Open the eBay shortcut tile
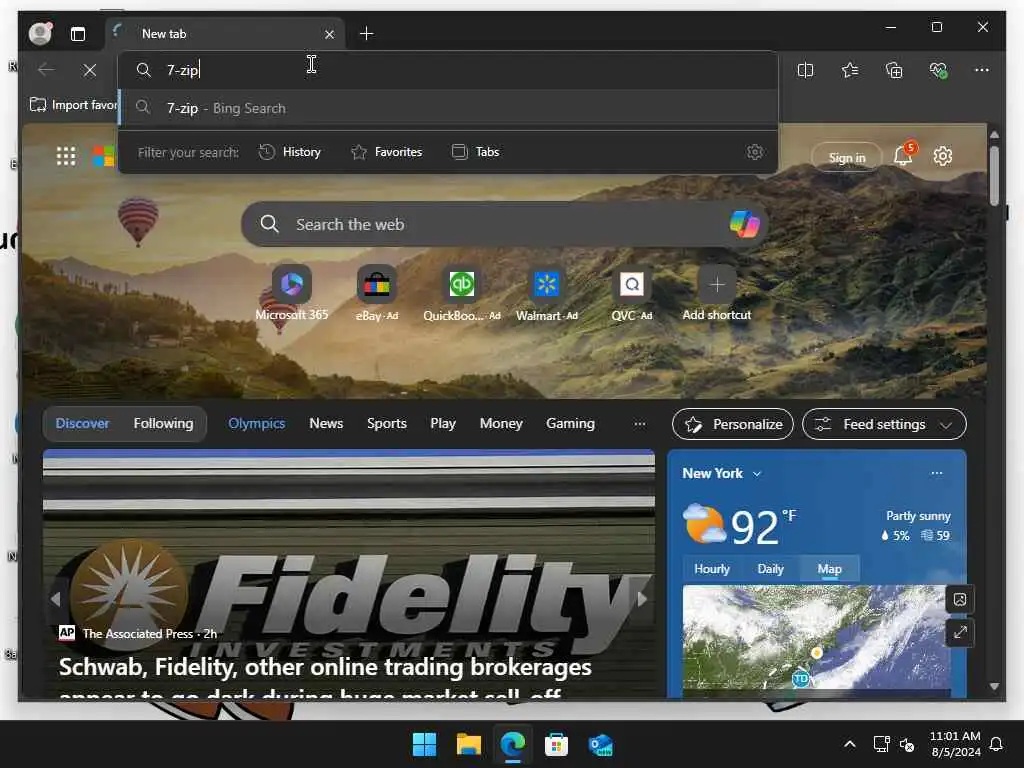 [x=377, y=293]
